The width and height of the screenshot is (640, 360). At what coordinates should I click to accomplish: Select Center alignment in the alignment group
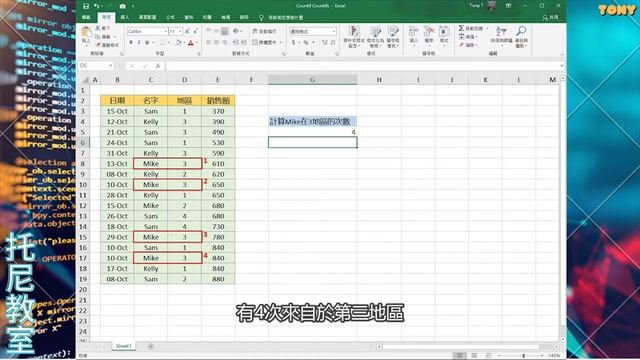click(x=217, y=42)
